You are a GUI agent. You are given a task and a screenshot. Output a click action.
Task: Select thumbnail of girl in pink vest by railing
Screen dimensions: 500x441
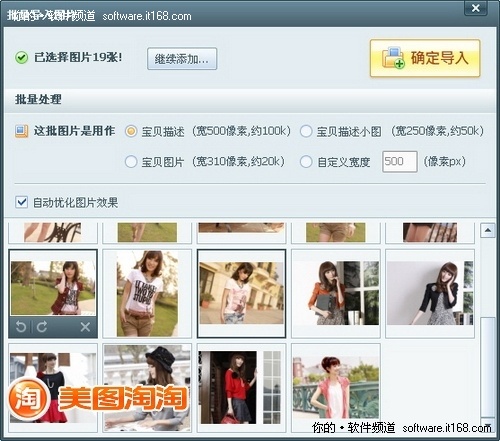pos(336,387)
